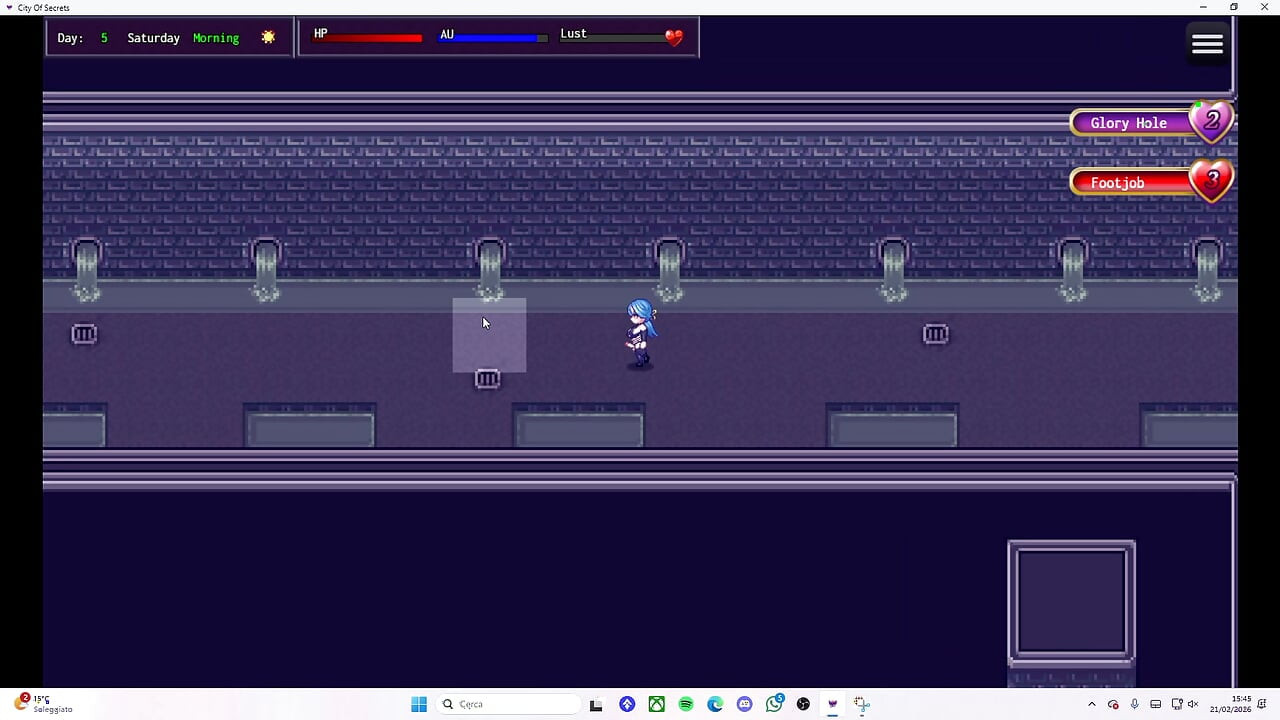Select the Footjob quest entry
The image size is (1280, 720).
tap(1150, 182)
